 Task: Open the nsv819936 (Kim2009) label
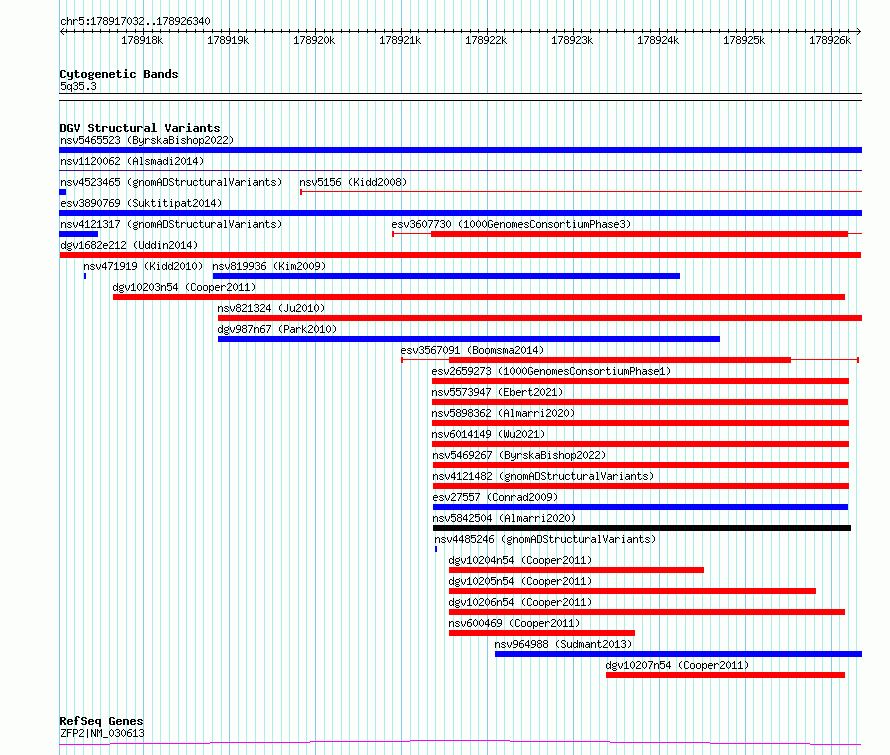click(x=269, y=266)
